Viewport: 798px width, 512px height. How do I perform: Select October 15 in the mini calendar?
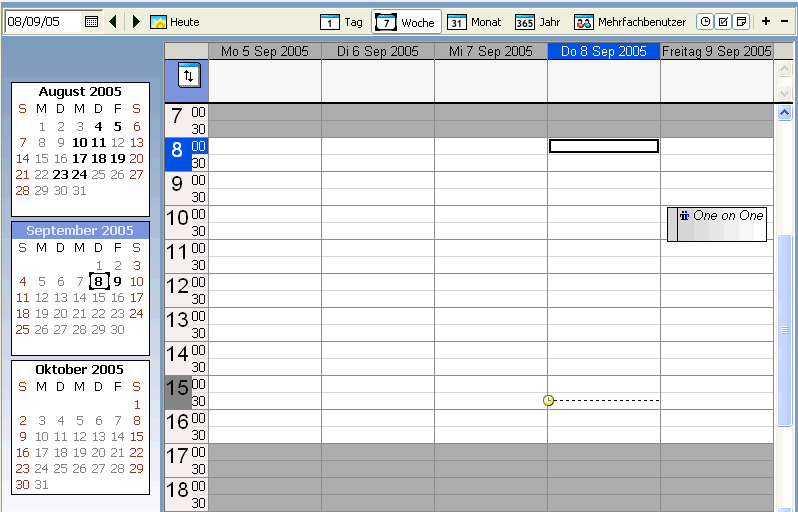tap(137, 437)
